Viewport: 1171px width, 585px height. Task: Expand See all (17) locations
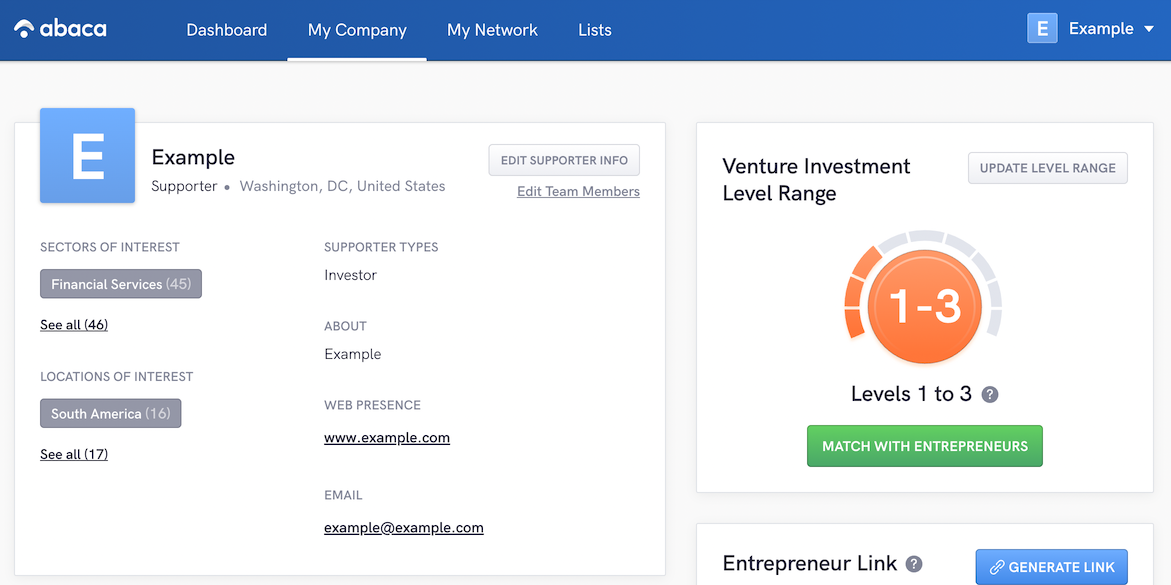point(74,454)
